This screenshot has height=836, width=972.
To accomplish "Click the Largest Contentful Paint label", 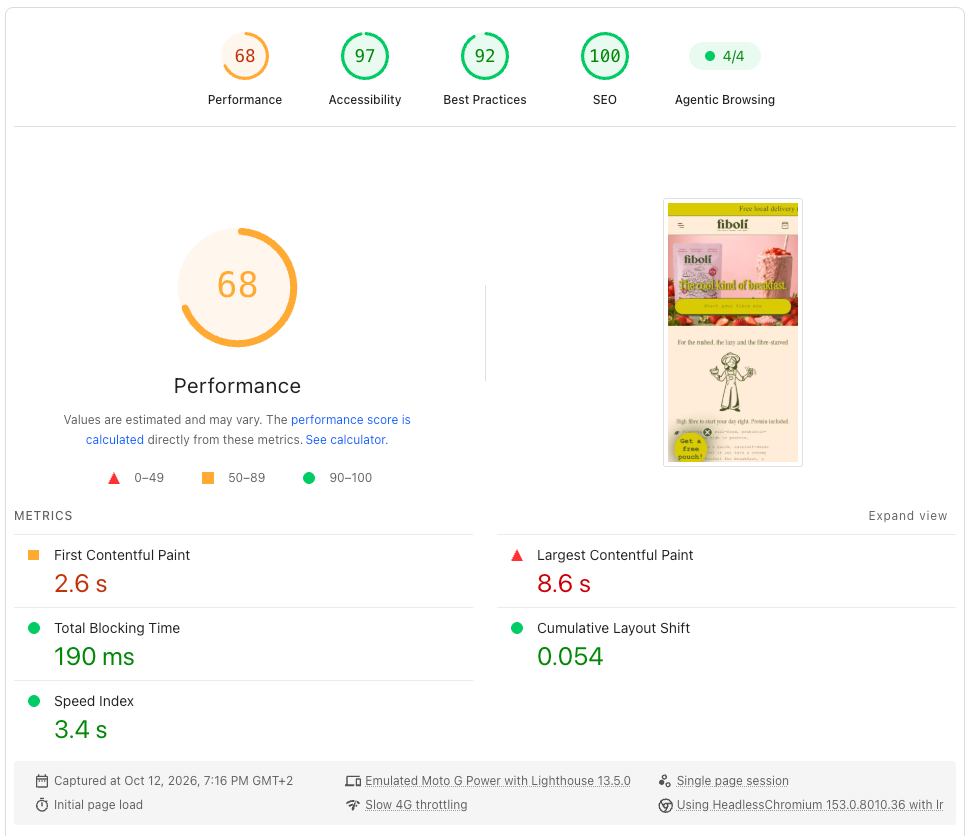I will click(615, 555).
